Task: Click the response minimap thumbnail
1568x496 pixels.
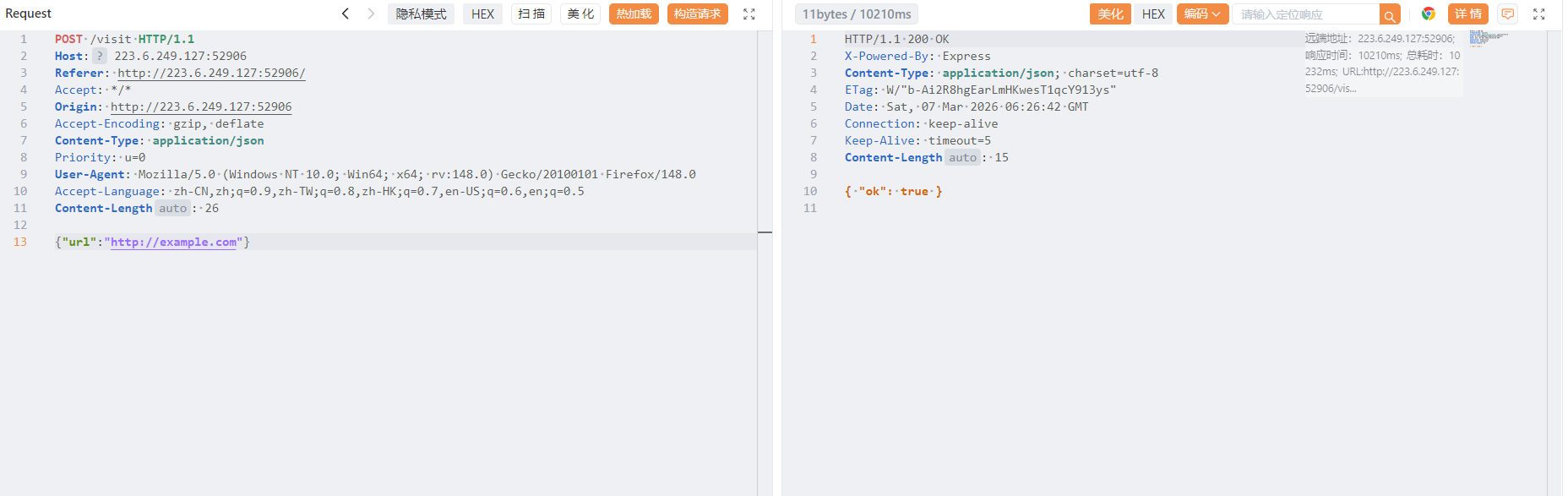Action: pos(1487,38)
